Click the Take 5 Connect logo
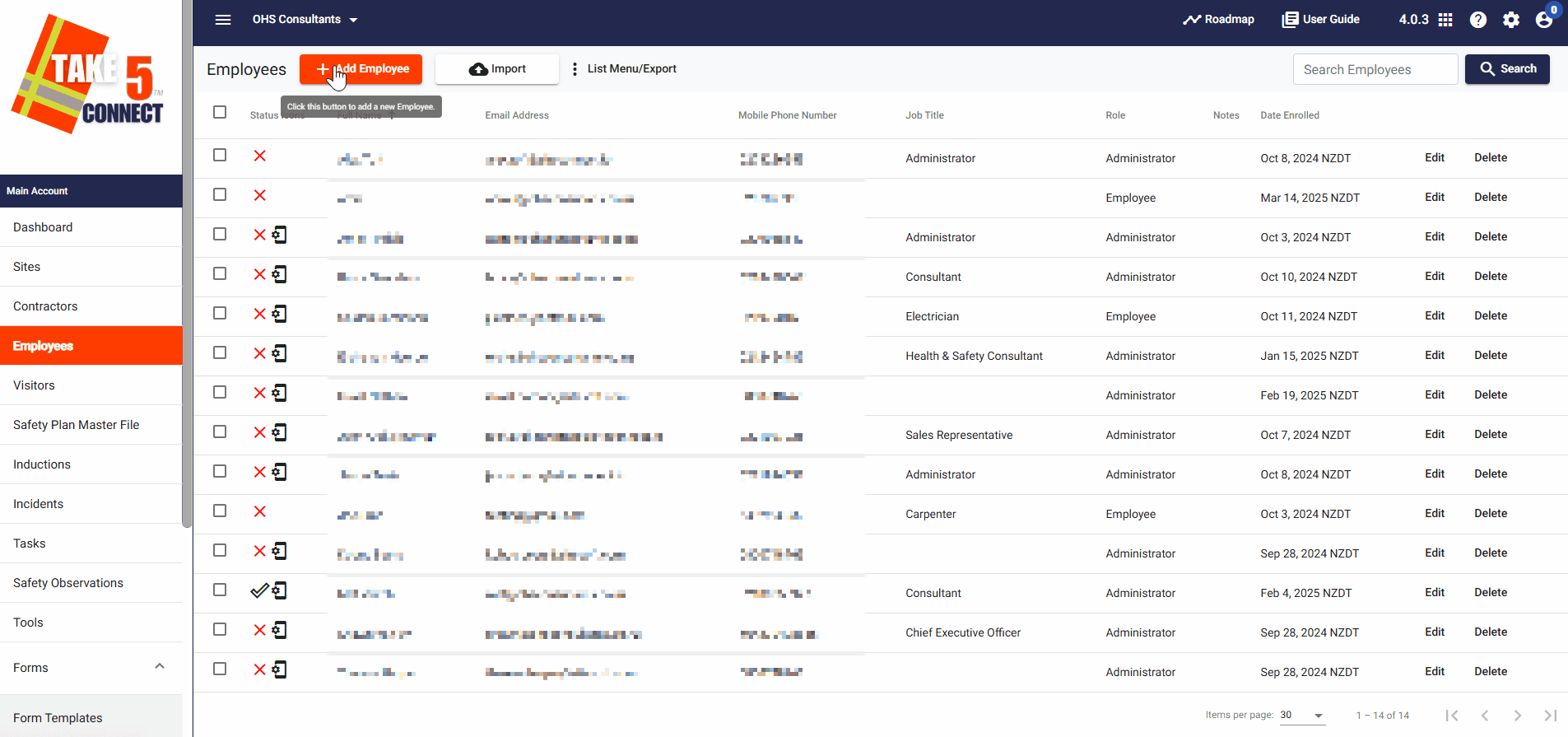The height and width of the screenshot is (737, 1568). point(88,74)
